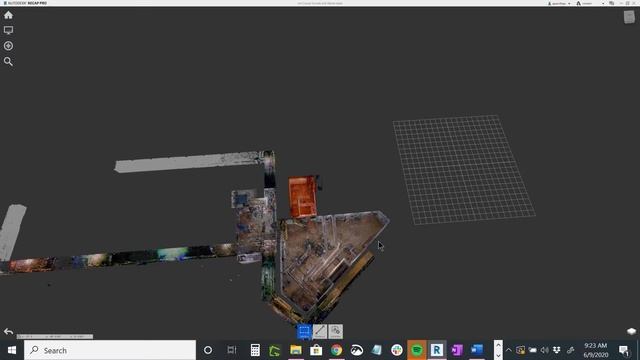The width and height of the screenshot is (640, 360).
Task: Open the ReCap Home menu icon
Action: (8, 16)
